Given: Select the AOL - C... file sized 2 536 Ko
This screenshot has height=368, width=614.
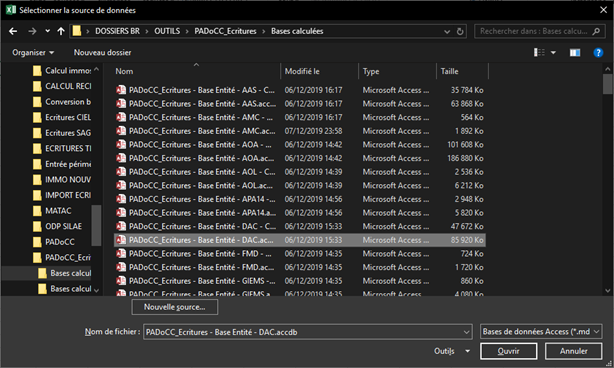Looking at the screenshot, I should coord(300,172).
